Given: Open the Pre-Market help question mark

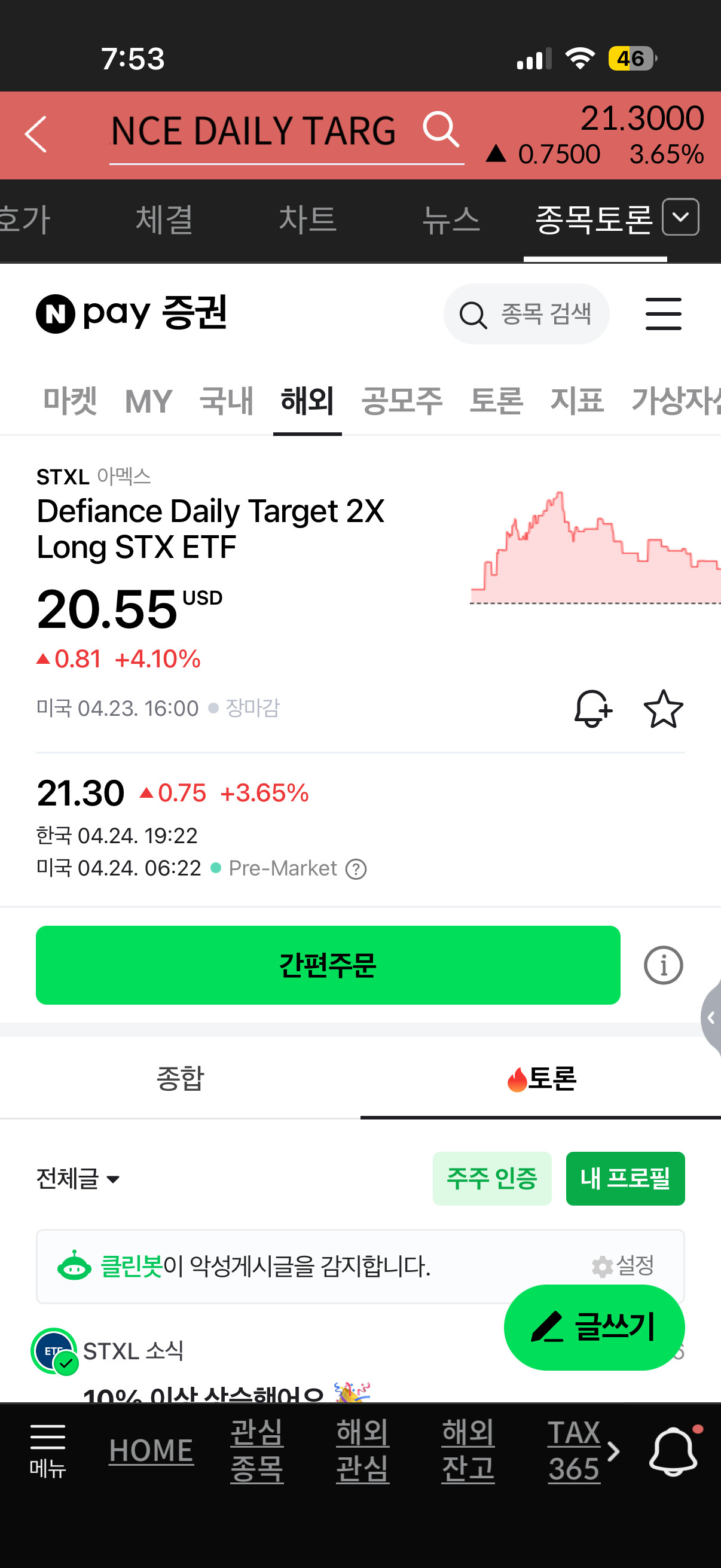Looking at the screenshot, I should click(x=356, y=870).
